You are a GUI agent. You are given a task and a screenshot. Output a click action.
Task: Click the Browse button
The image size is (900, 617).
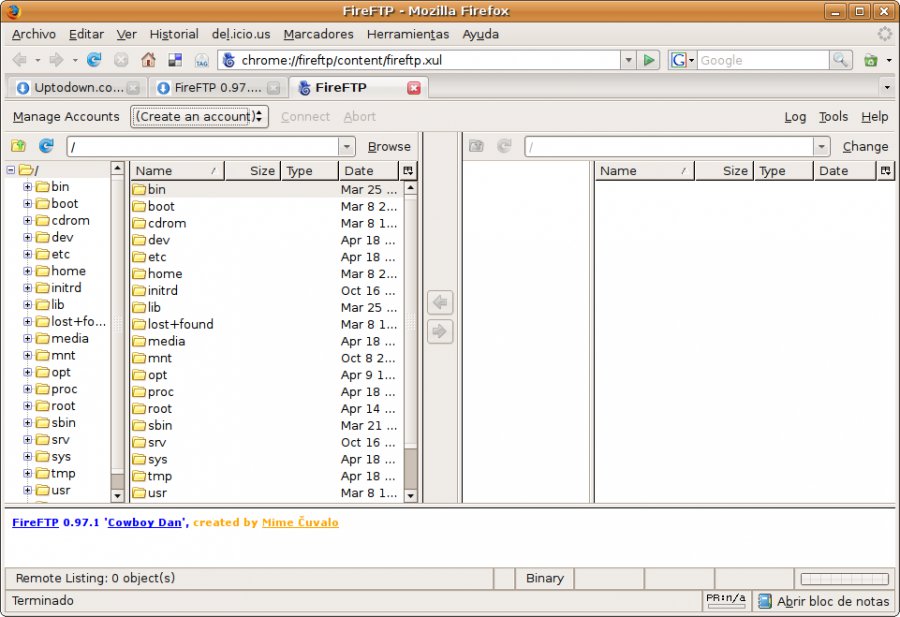tap(389, 147)
